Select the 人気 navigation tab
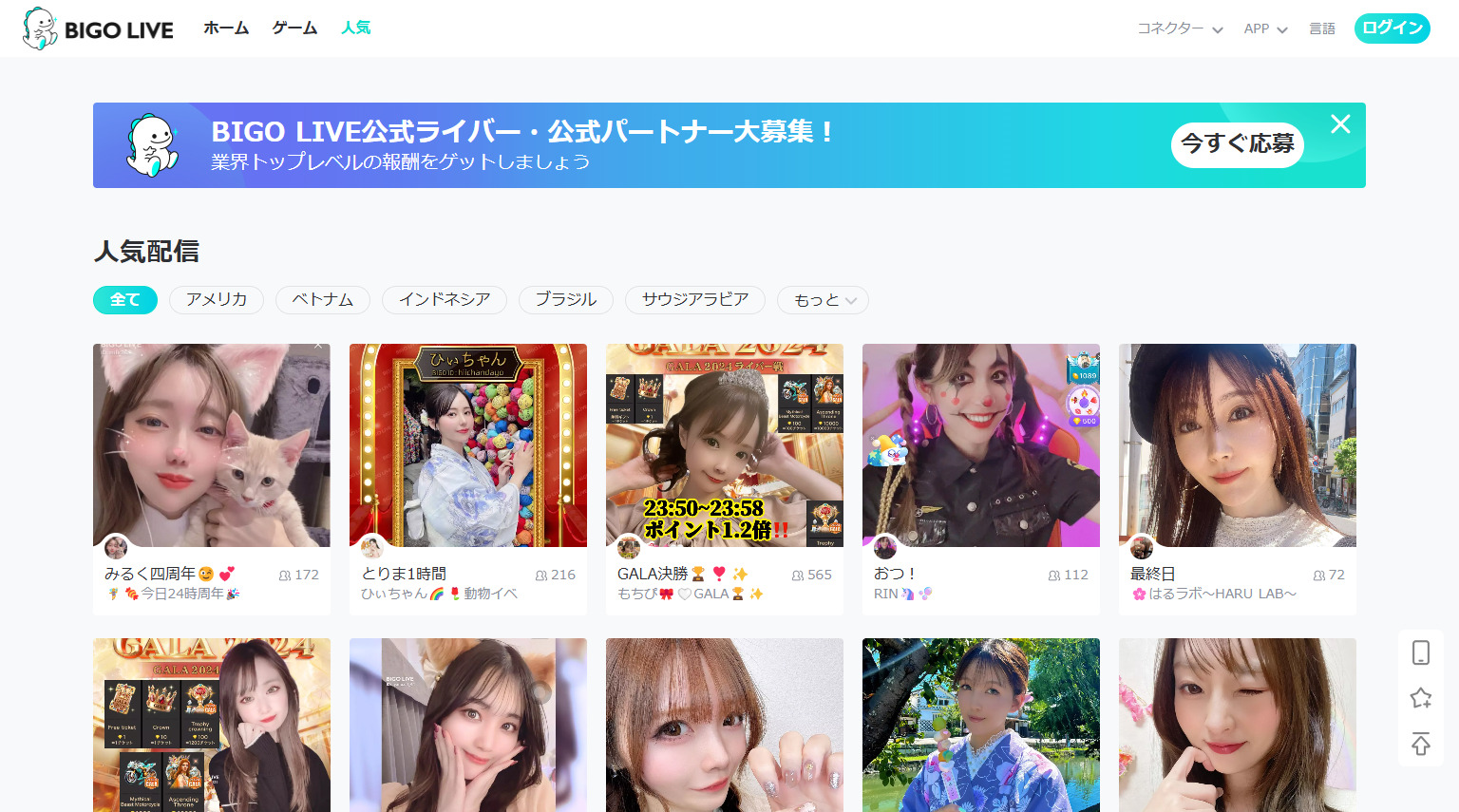 [x=356, y=28]
